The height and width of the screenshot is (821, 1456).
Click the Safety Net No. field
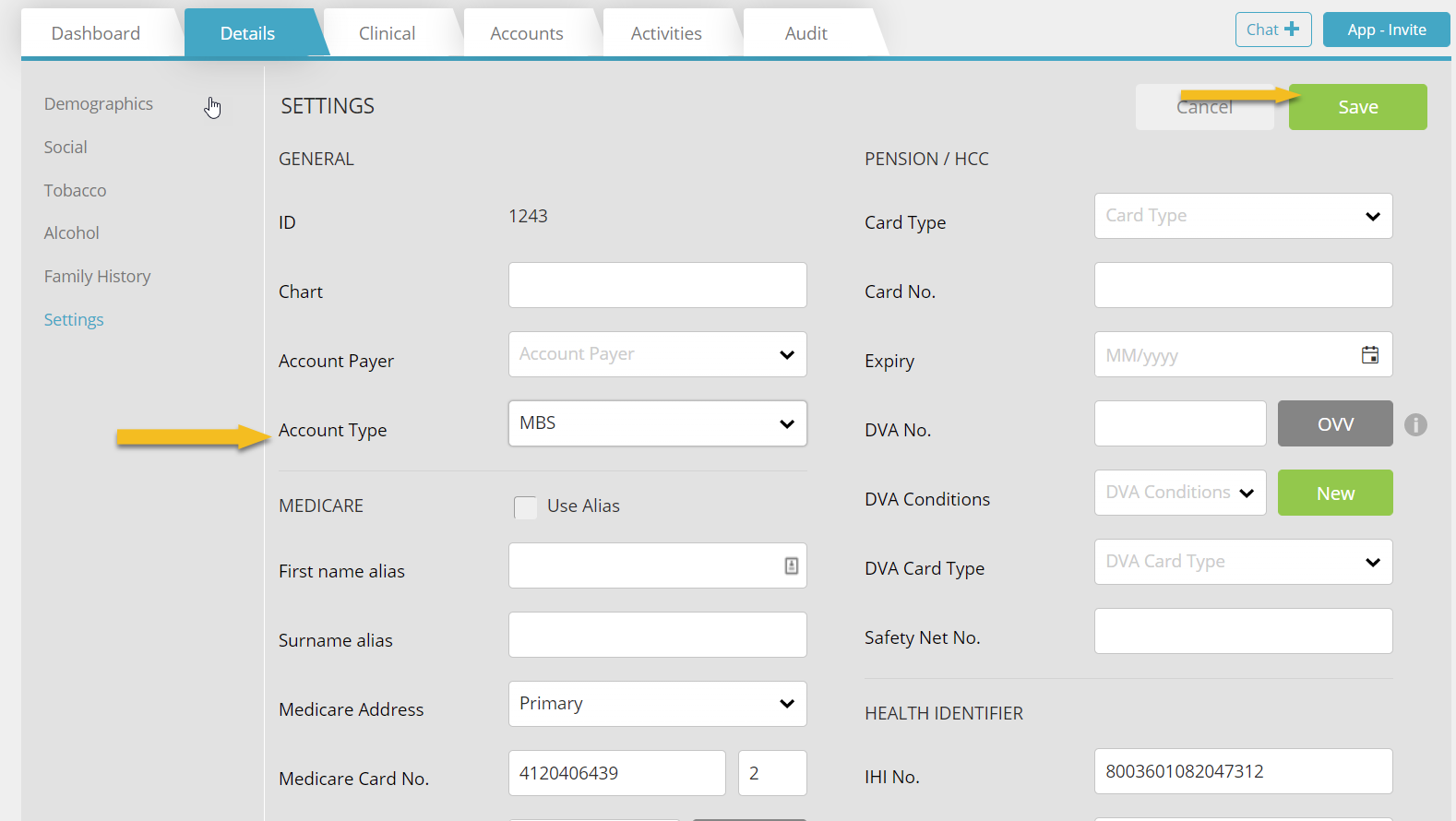coord(1244,631)
